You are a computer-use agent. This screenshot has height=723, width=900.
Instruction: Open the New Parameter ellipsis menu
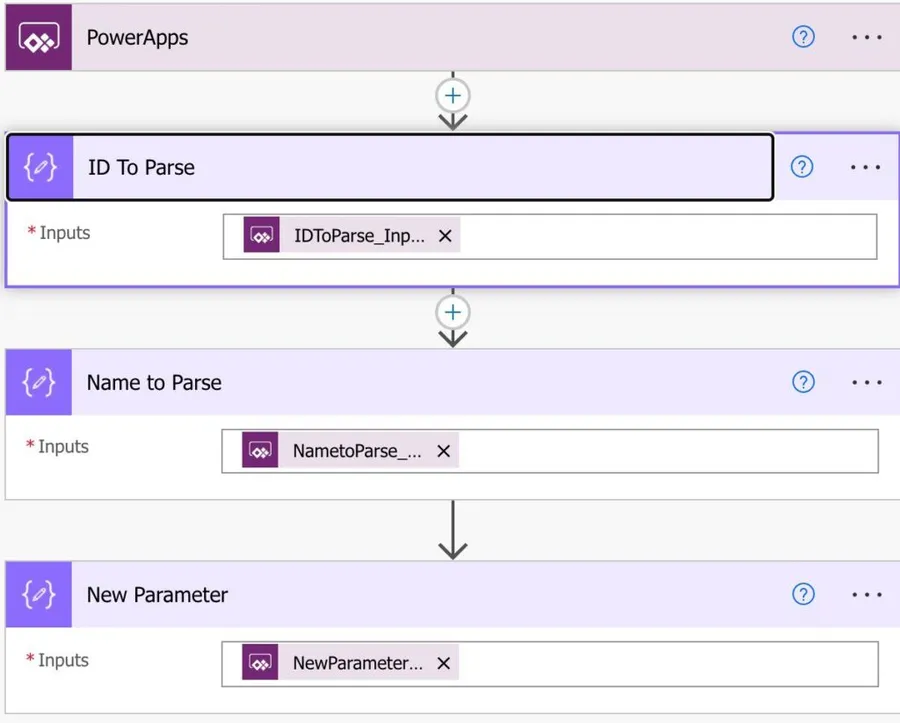coord(866,595)
